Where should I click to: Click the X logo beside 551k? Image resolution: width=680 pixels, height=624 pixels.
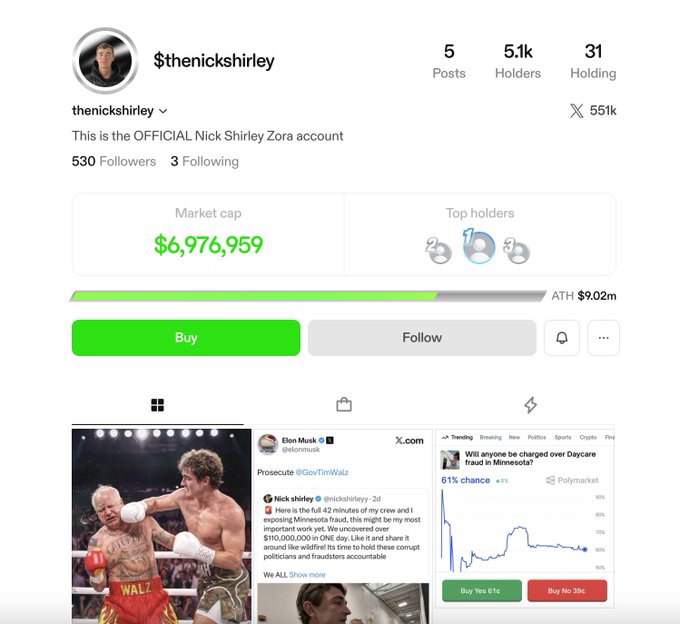576,111
